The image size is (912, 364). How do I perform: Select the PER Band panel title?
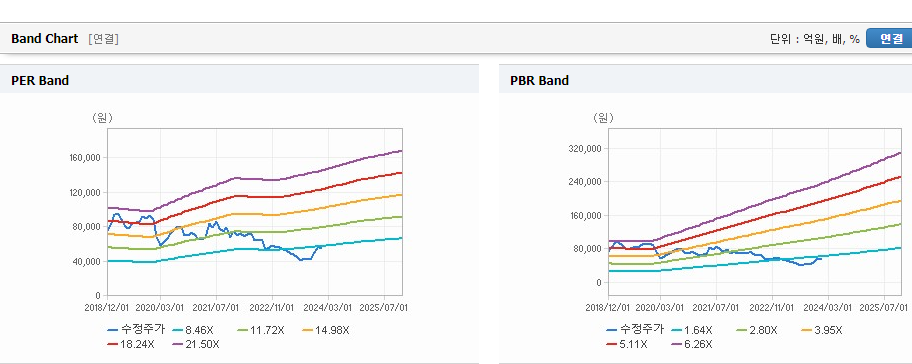[x=40, y=80]
